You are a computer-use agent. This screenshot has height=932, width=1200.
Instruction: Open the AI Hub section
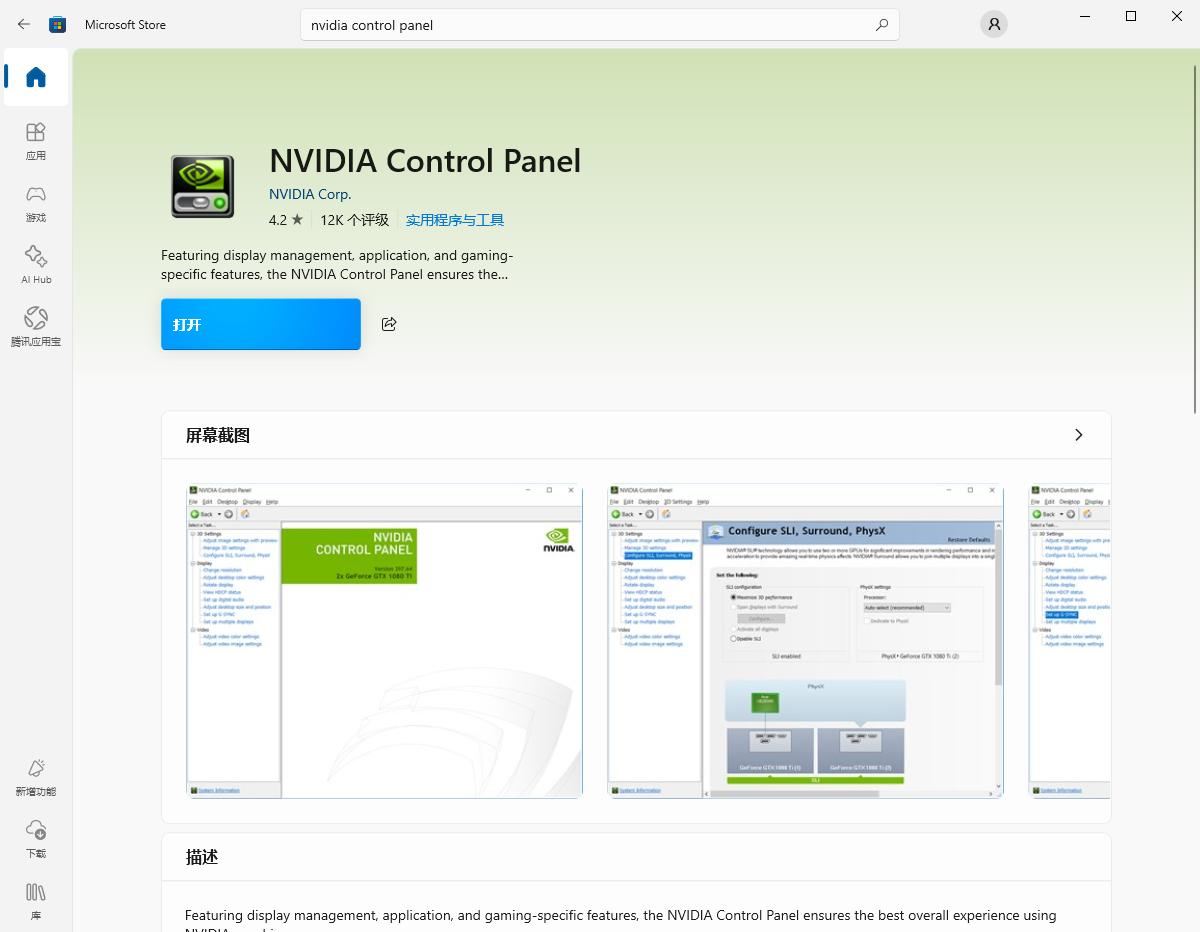pyautogui.click(x=36, y=265)
